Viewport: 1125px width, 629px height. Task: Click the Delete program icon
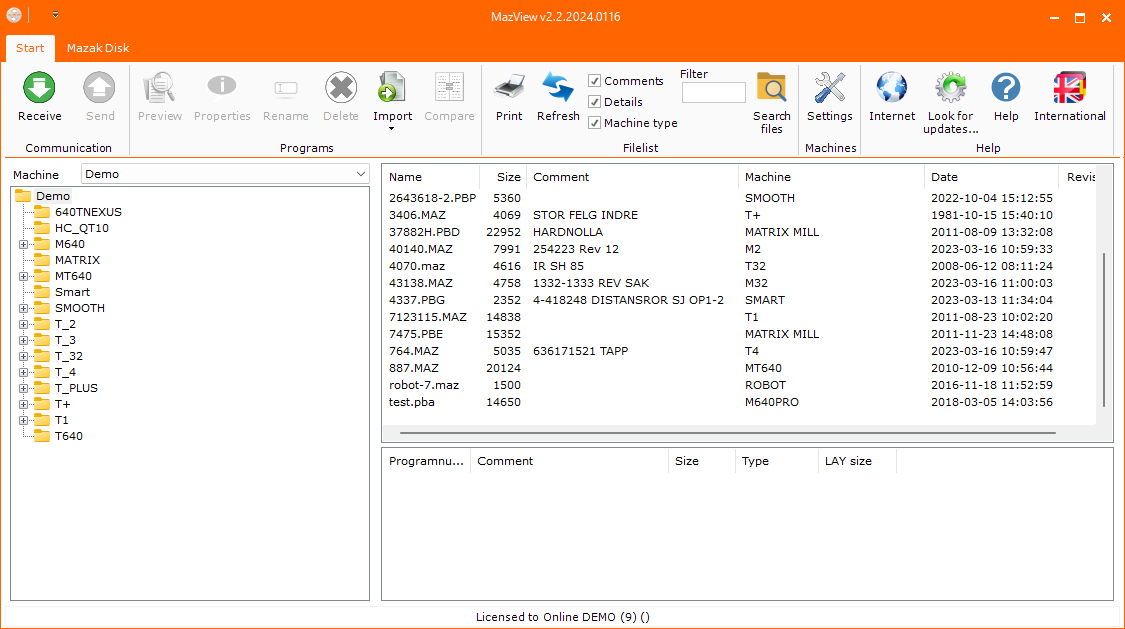click(341, 88)
